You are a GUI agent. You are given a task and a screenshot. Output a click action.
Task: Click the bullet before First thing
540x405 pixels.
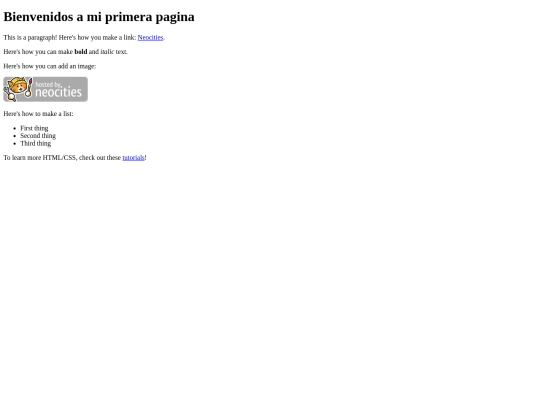[x=14, y=128]
